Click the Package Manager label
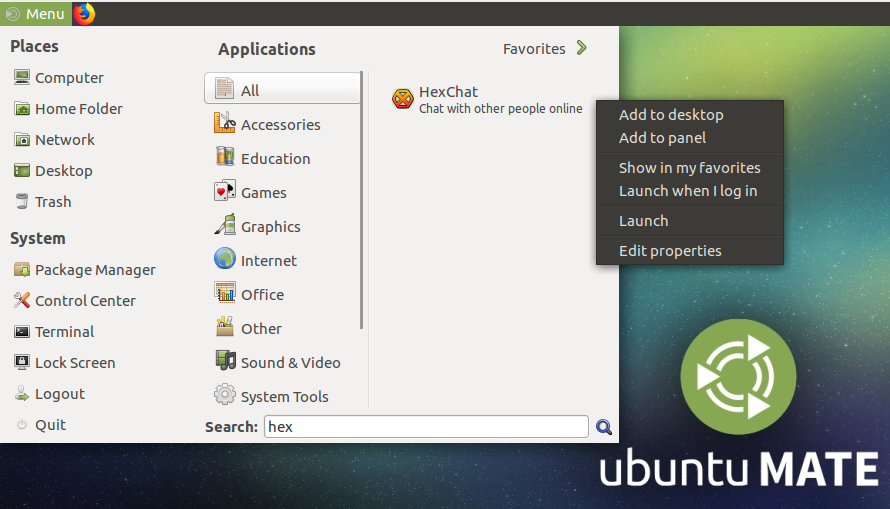The height and width of the screenshot is (509, 890). [x=95, y=270]
